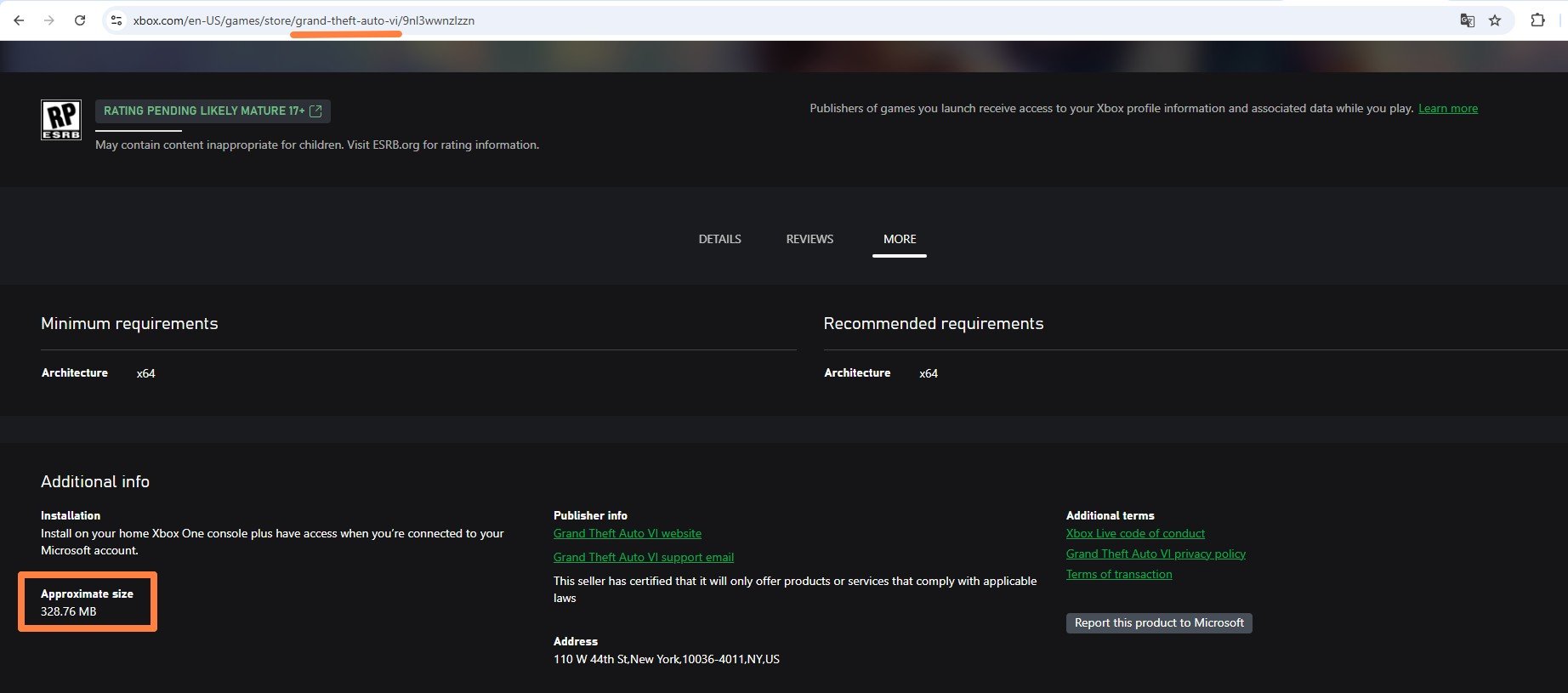The height and width of the screenshot is (693, 1568).
Task: Bookmark this page with the star
Action: coord(1495,20)
